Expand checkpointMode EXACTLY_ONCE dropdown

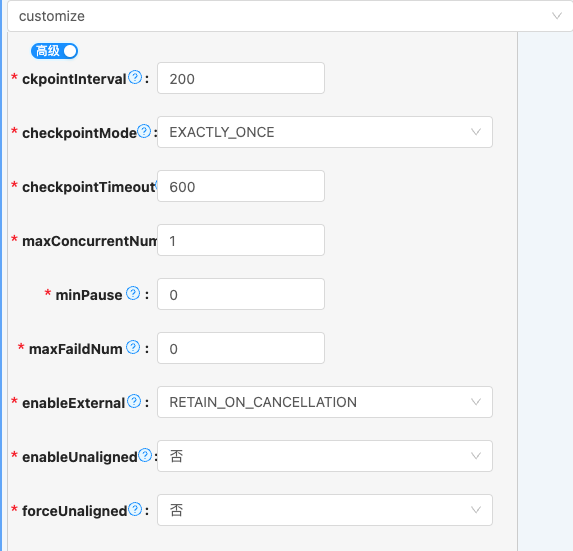(325, 132)
